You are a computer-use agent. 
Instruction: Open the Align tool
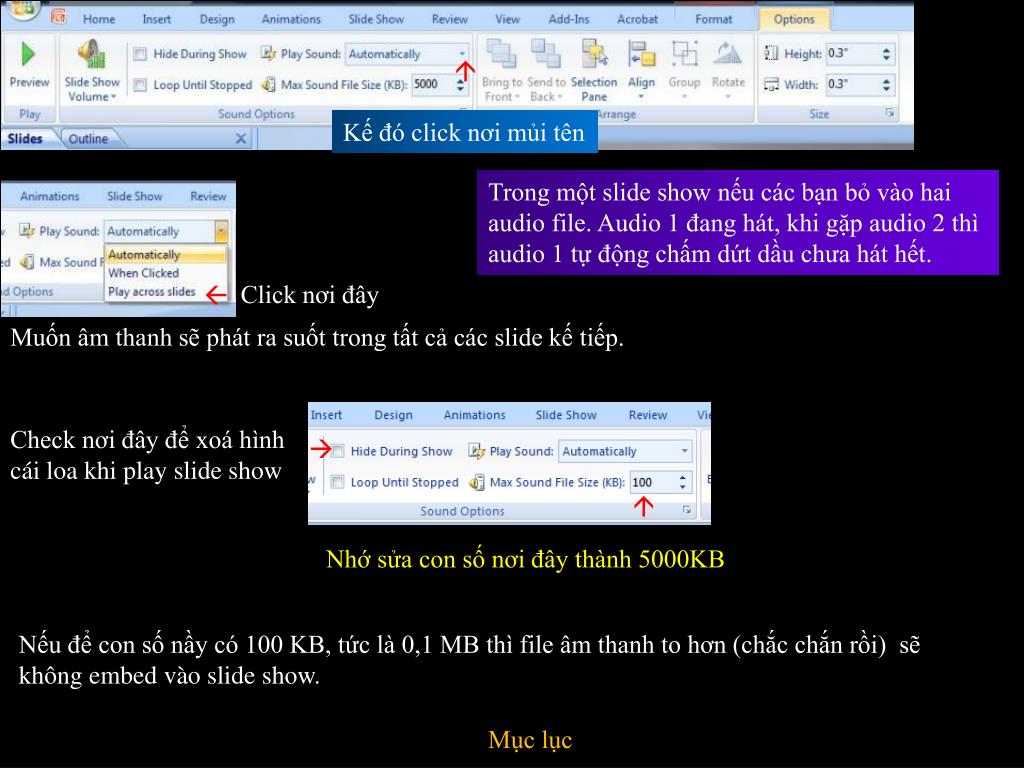(x=641, y=54)
